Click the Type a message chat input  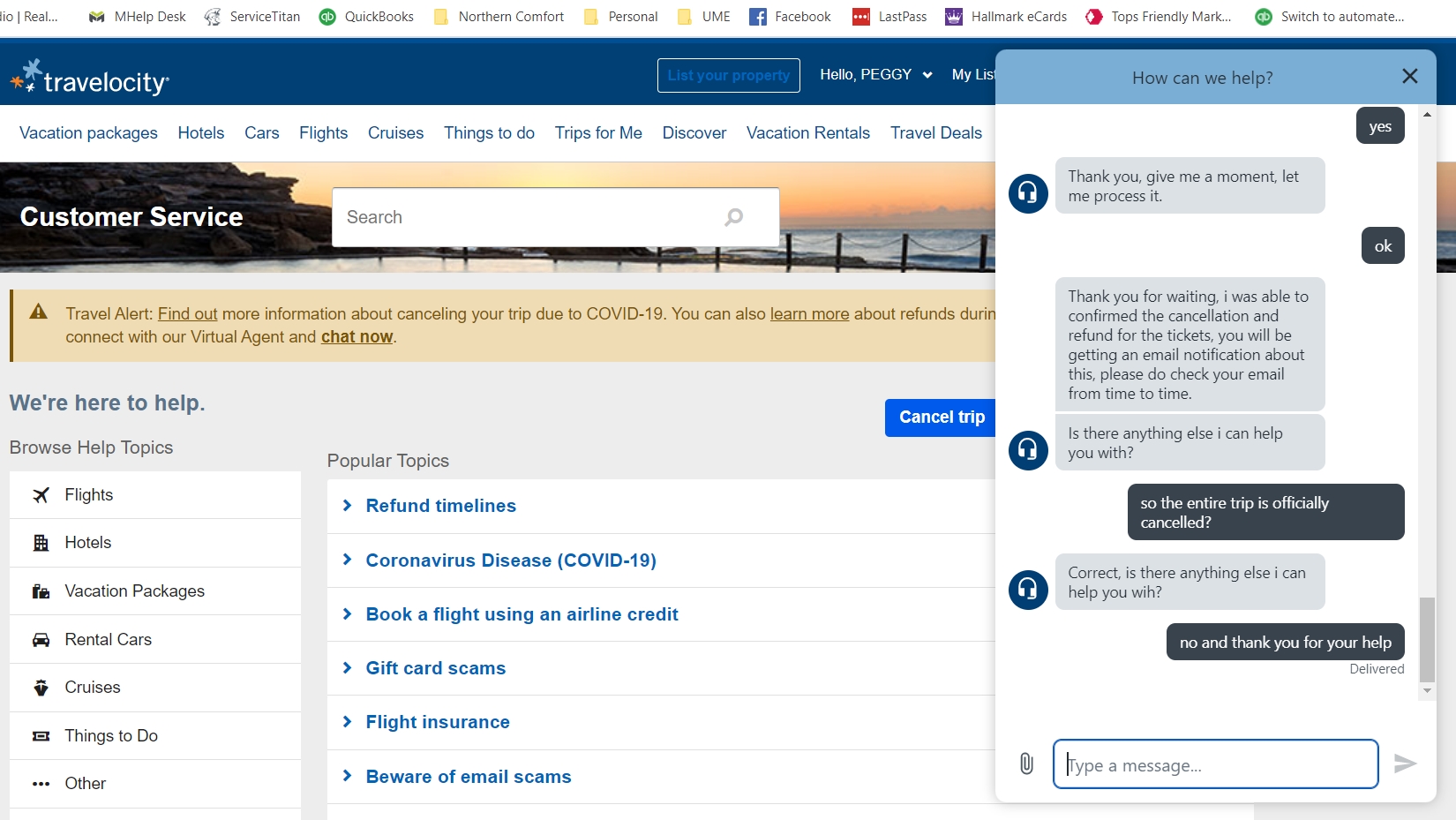pyautogui.click(x=1216, y=764)
